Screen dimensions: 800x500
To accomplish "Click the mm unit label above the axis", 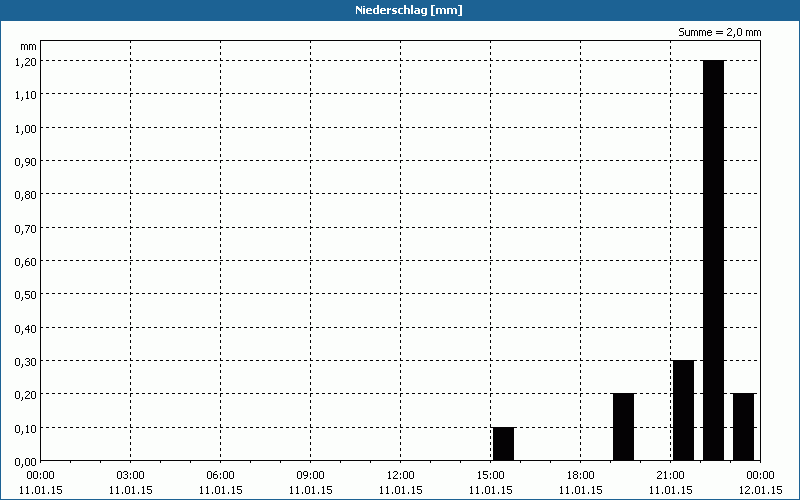I will 29,46.
